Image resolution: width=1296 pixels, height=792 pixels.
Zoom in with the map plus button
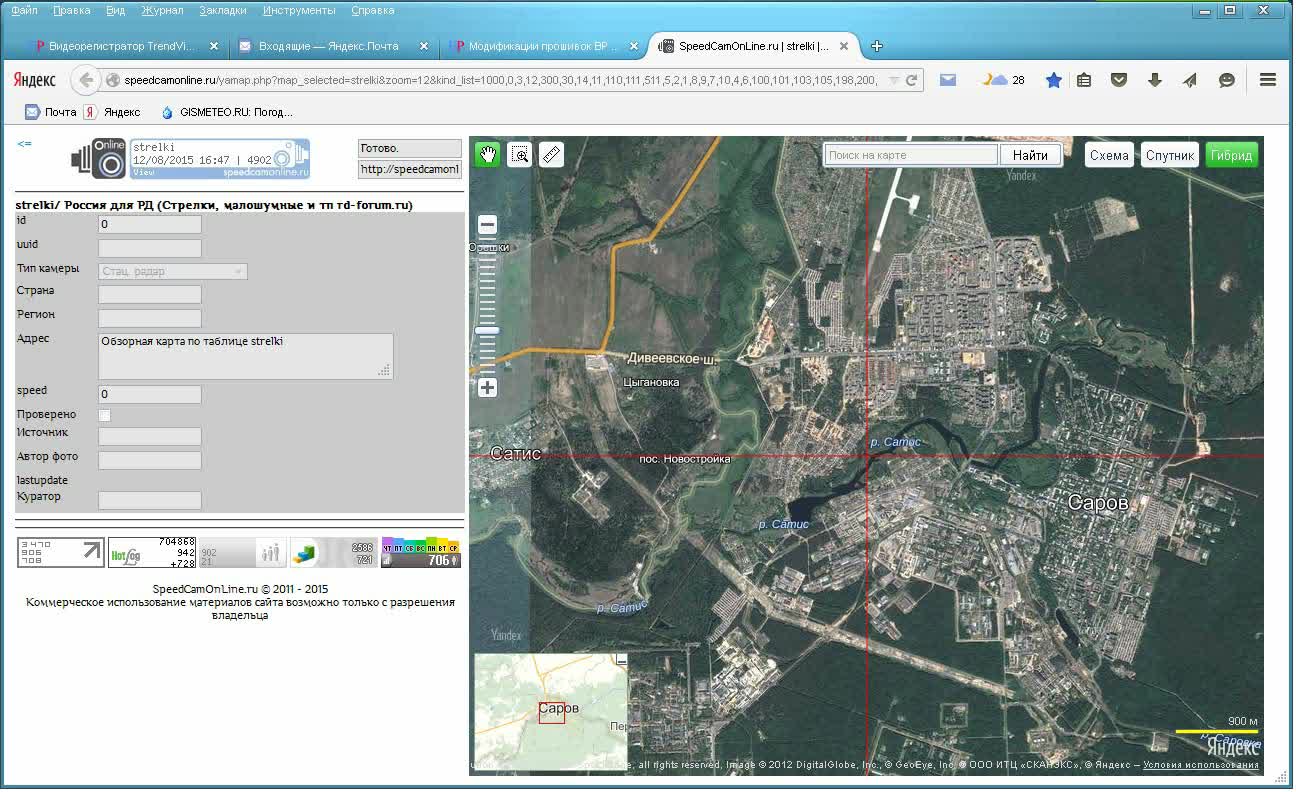click(487, 388)
